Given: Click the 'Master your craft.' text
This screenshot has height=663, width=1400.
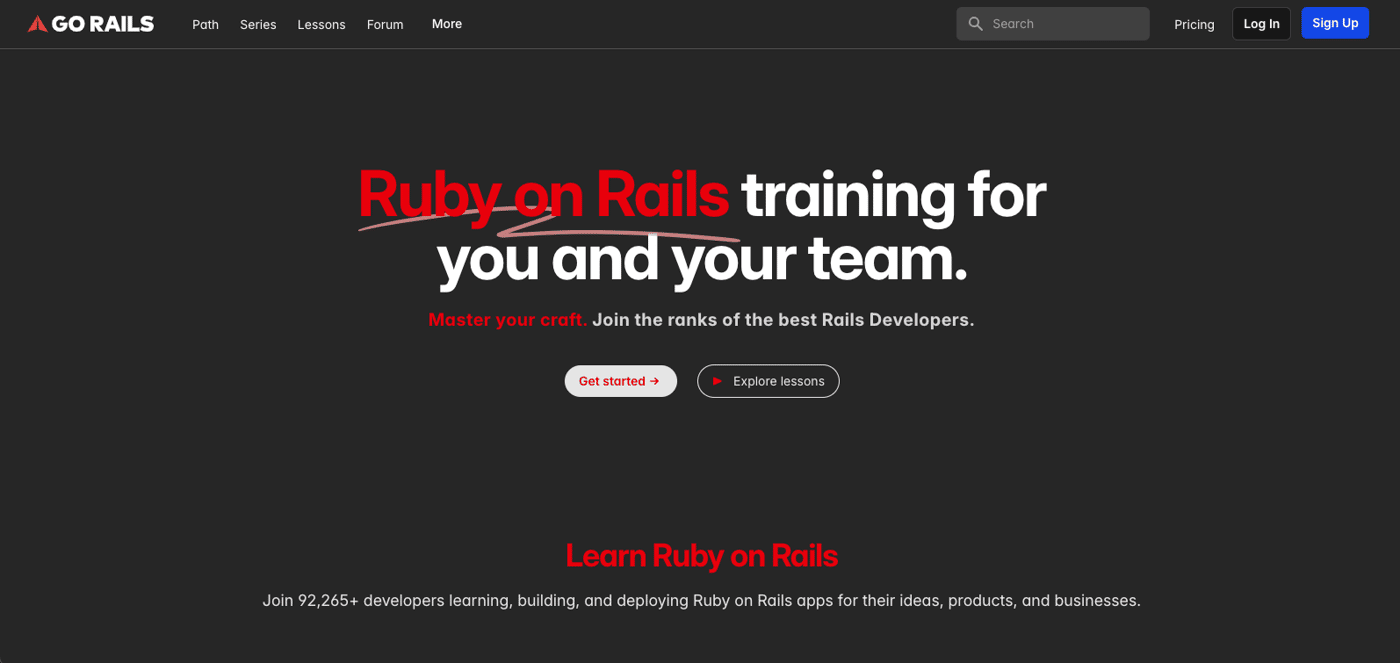Looking at the screenshot, I should coord(508,320).
